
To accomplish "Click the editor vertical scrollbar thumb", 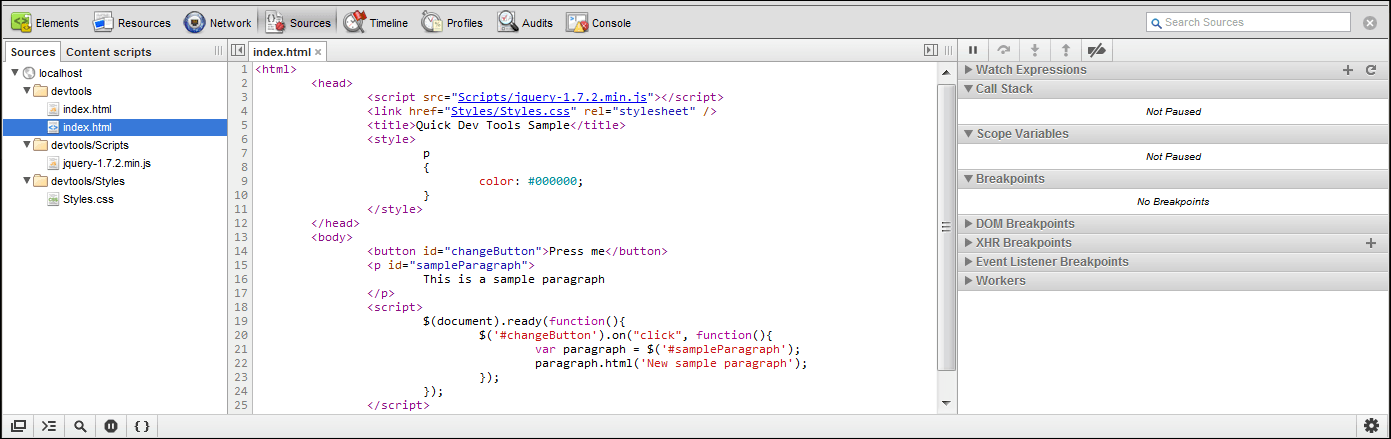I will pos(946,227).
